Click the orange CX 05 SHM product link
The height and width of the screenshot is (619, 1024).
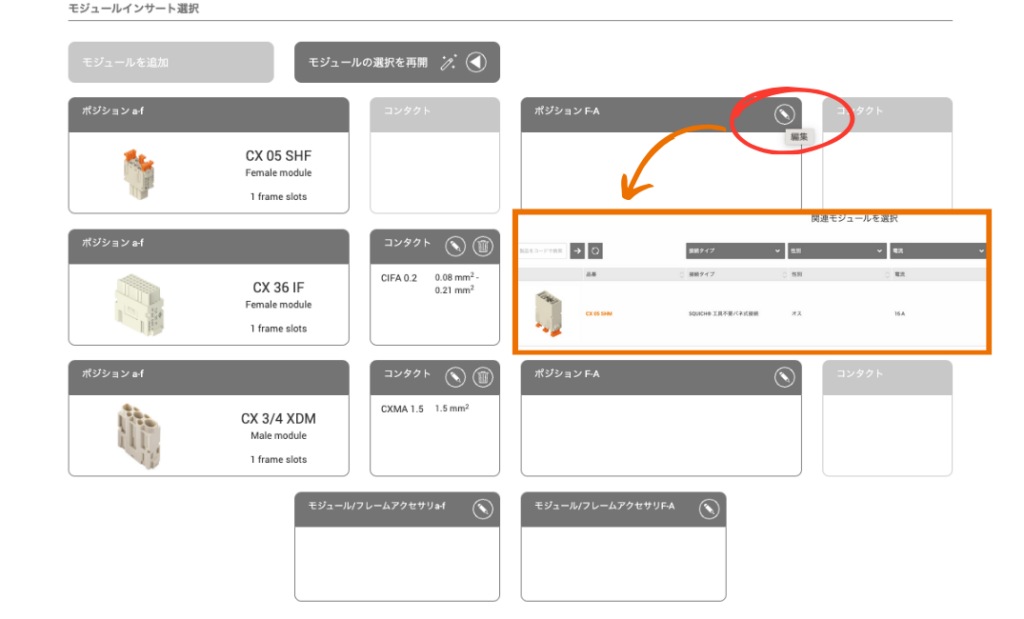coord(599,314)
